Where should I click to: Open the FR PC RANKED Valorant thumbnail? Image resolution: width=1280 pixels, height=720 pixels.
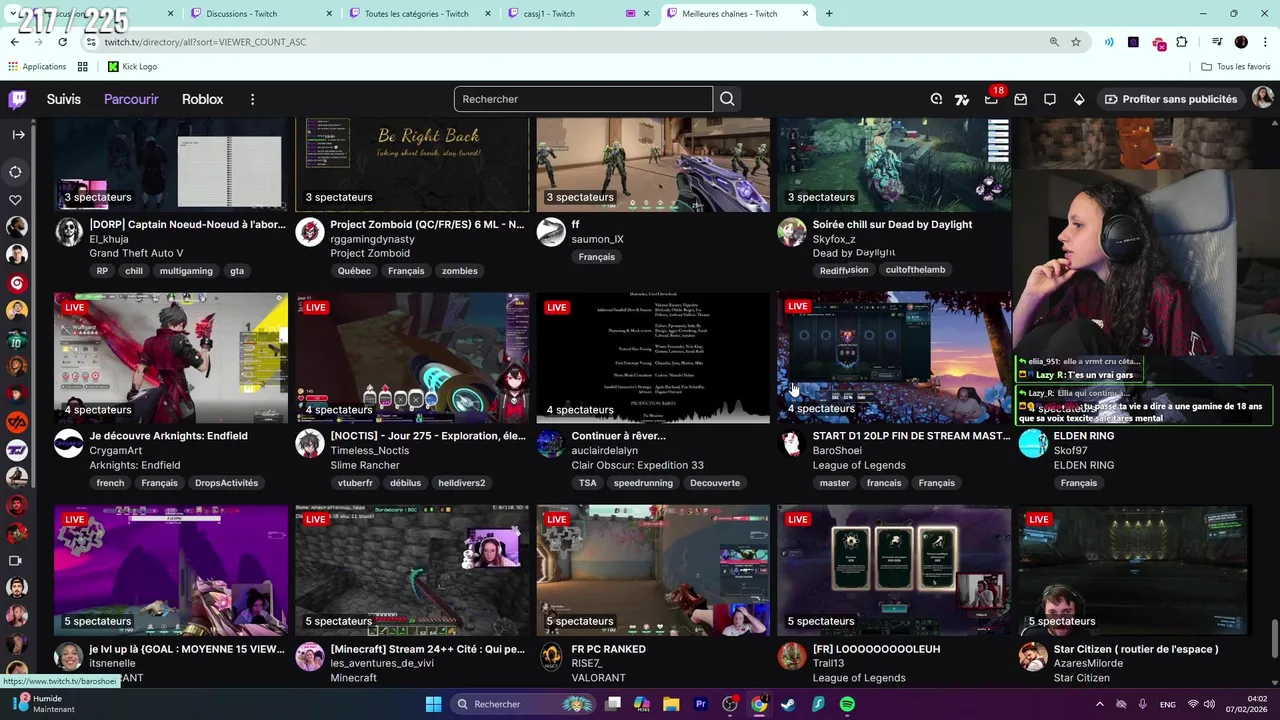[x=653, y=570]
